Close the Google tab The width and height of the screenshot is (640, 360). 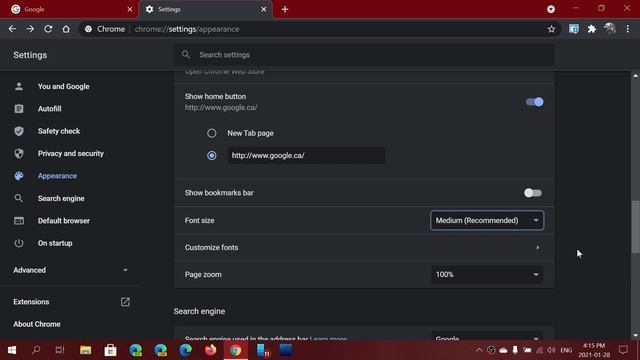click(130, 9)
